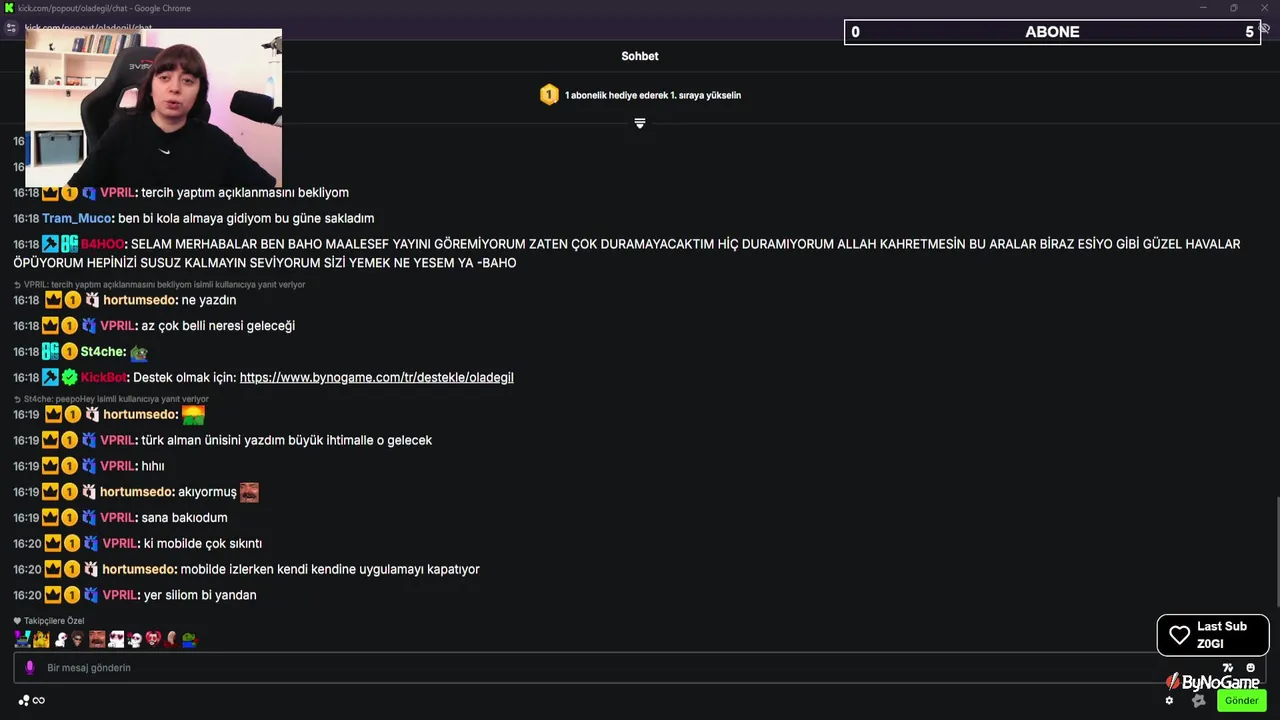Jump to replied message 'VPRIL: tercih yaptım' reference
Image resolution: width=1280 pixels, height=720 pixels.
tap(160, 285)
